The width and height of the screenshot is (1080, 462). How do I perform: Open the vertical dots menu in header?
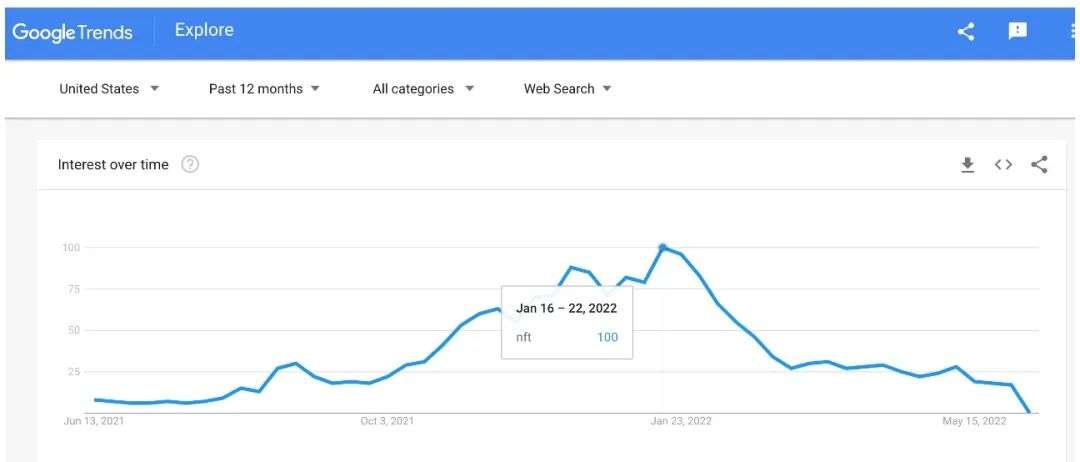[x=1073, y=31]
